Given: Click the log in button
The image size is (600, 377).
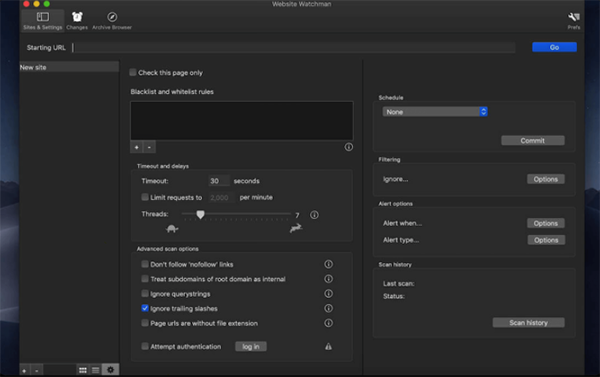Looking at the screenshot, I should tap(251, 346).
